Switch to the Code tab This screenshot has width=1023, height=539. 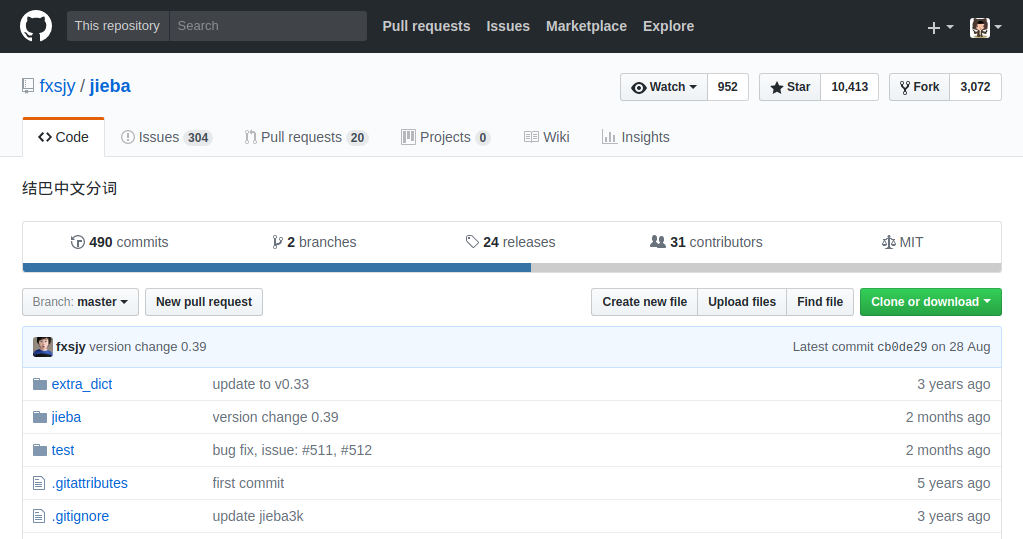click(63, 137)
